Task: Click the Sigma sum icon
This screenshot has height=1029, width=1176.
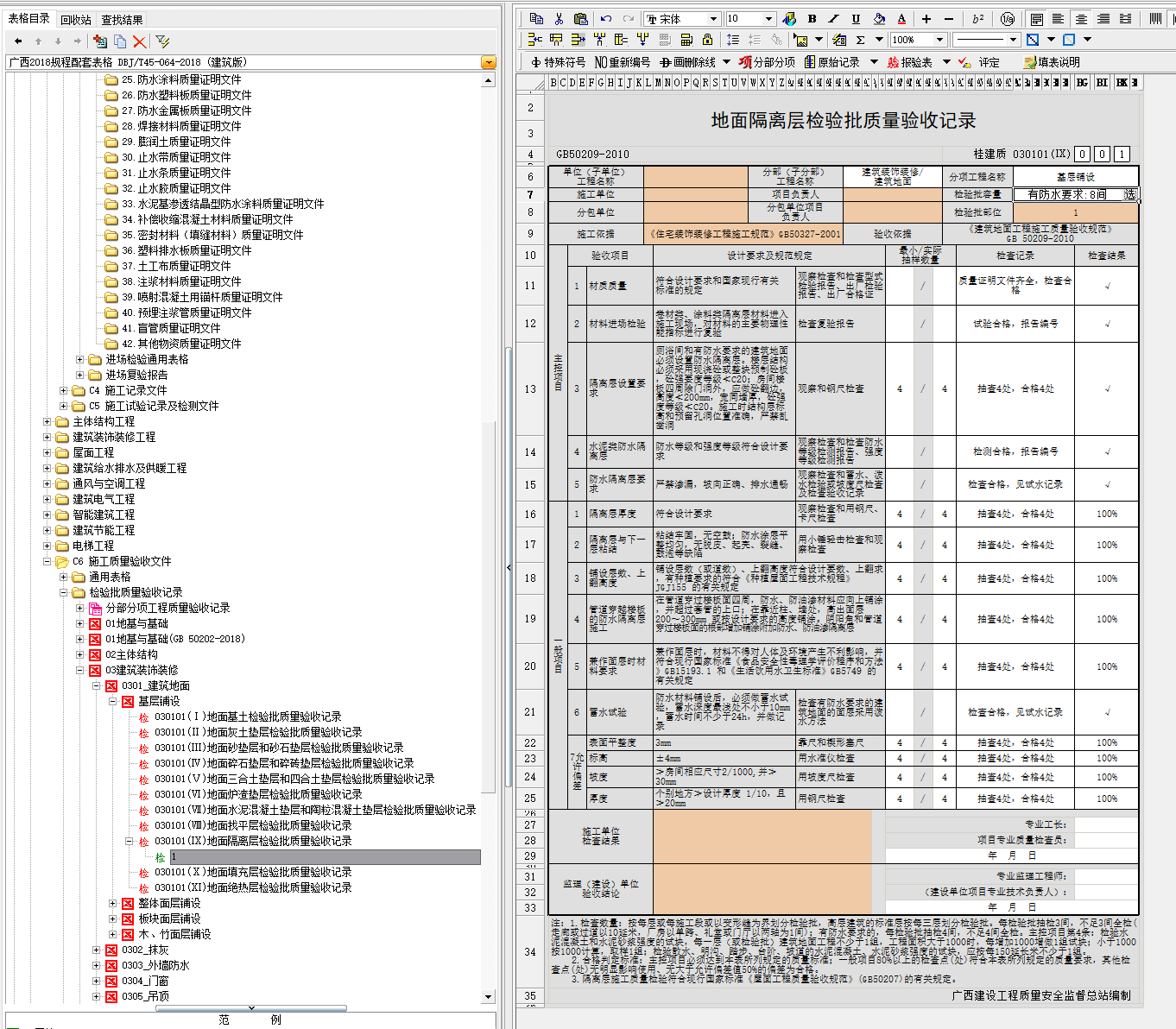Action: coord(860,40)
